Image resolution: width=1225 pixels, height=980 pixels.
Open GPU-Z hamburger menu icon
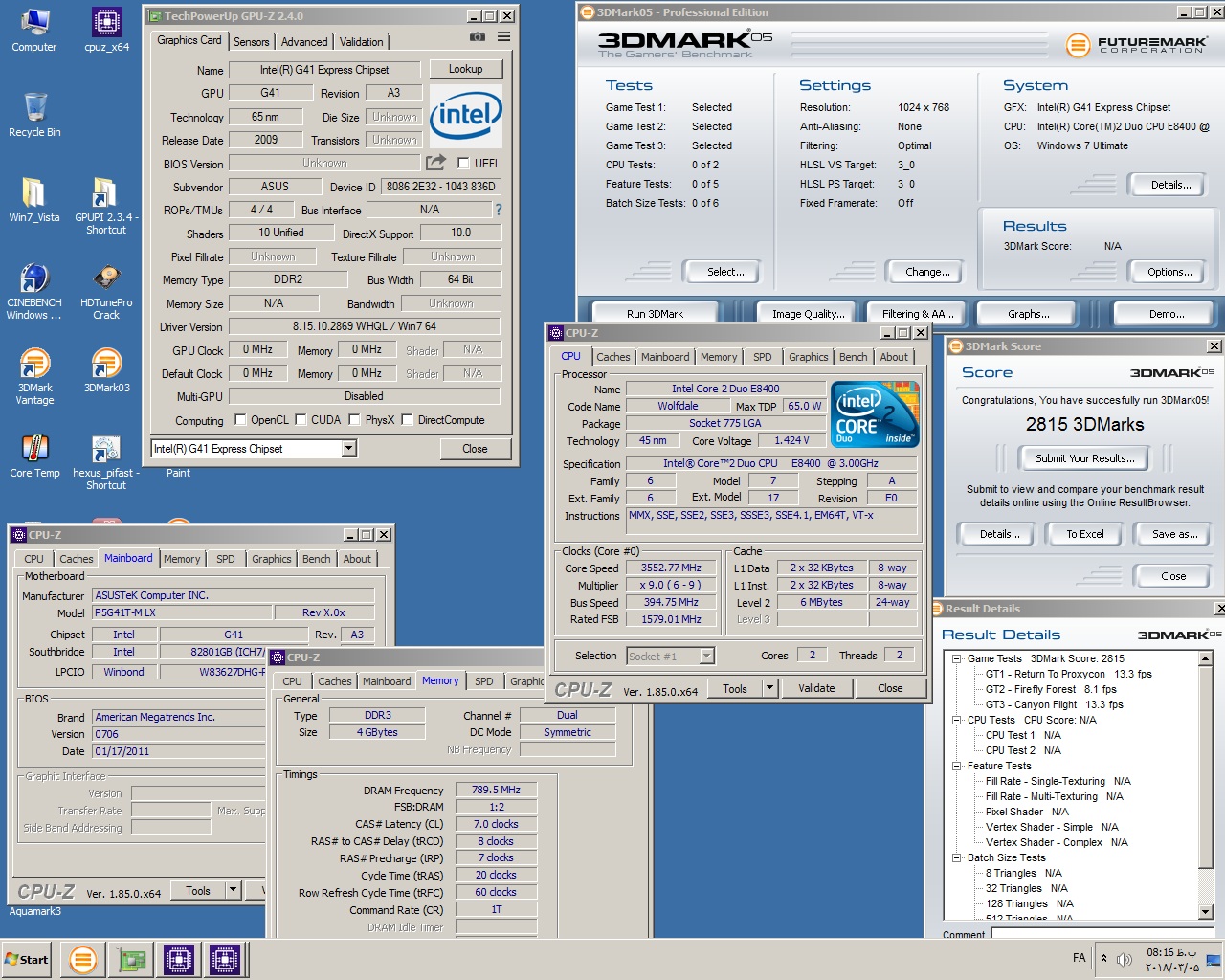pos(503,36)
